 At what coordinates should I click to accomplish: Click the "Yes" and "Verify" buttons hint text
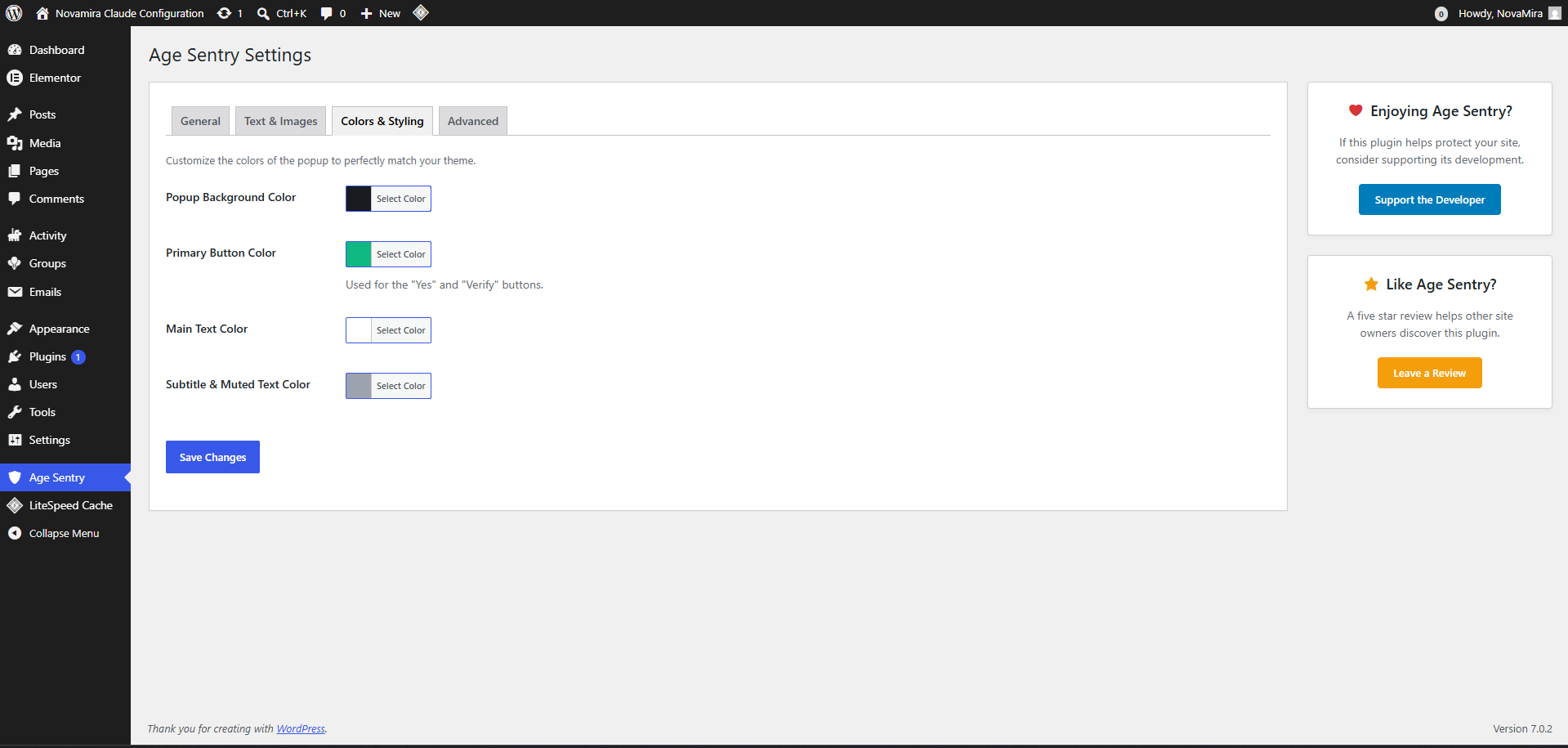444,284
